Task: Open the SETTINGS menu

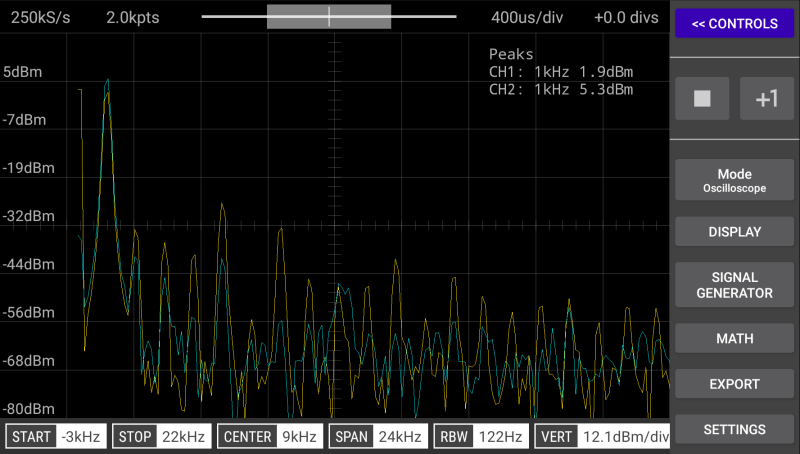Action: pos(734,430)
